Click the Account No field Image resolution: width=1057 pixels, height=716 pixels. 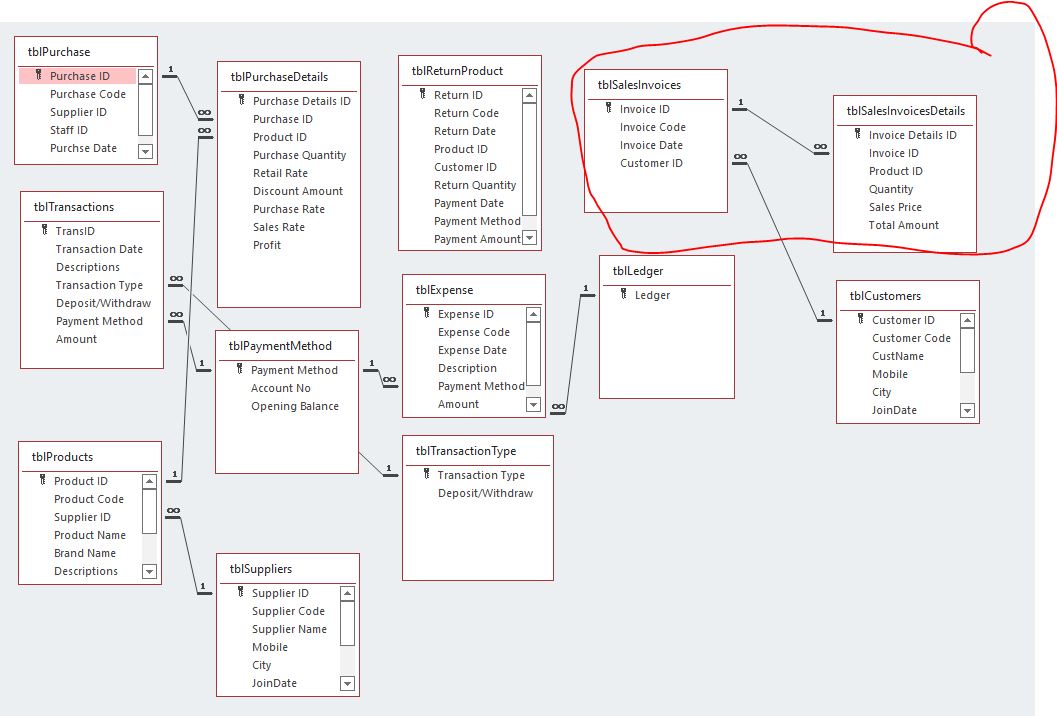click(x=280, y=388)
